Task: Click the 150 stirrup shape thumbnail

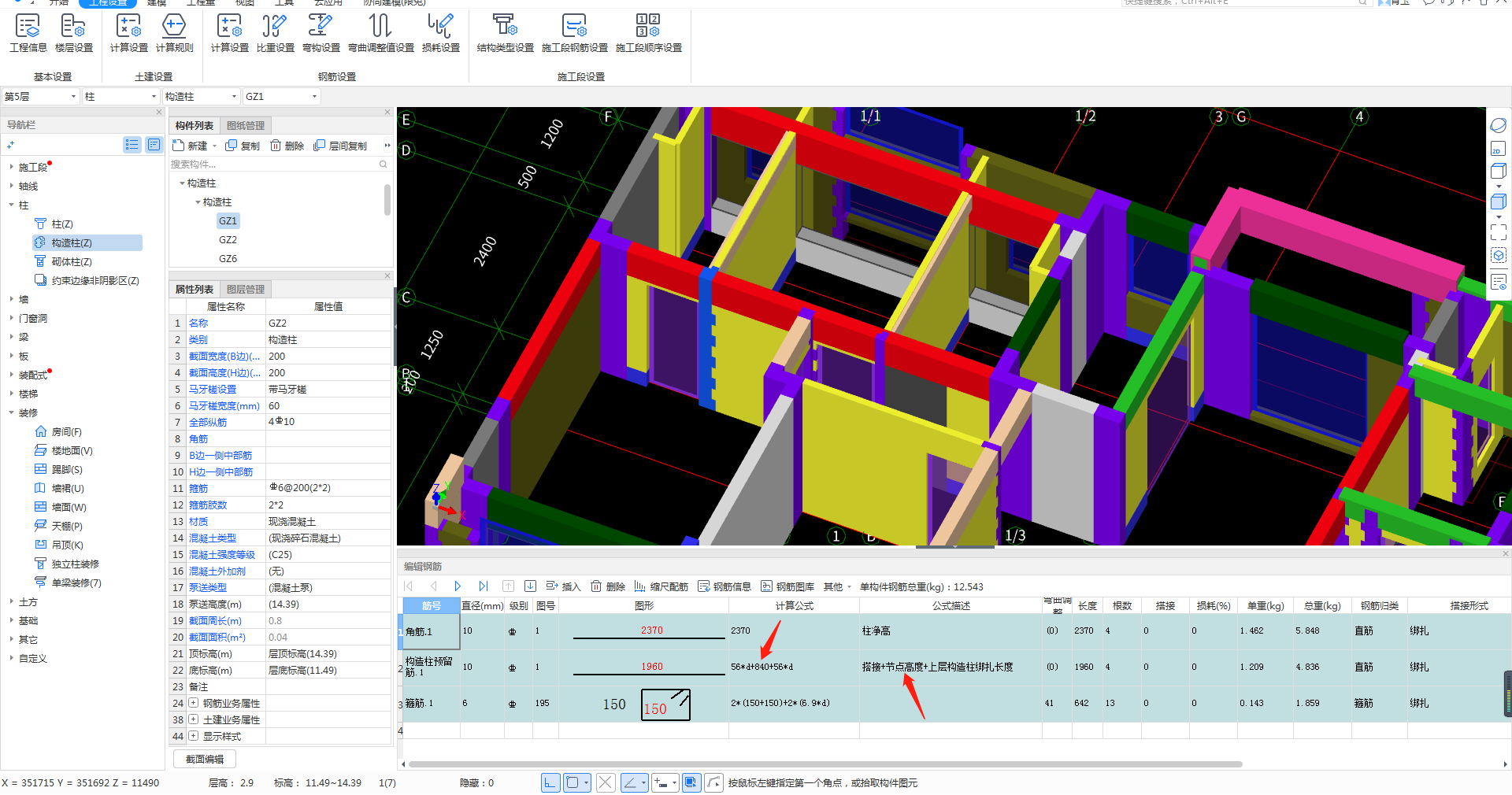Action: (665, 704)
